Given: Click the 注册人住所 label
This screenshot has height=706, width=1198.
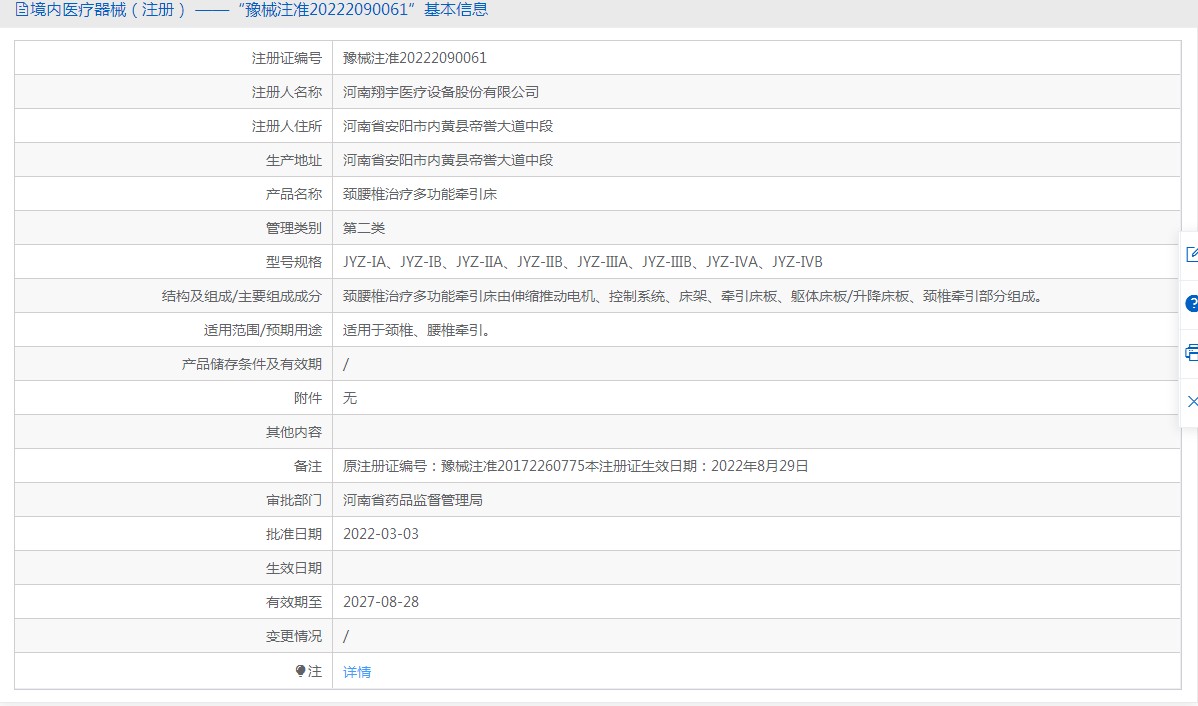Looking at the screenshot, I should tap(287, 126).
